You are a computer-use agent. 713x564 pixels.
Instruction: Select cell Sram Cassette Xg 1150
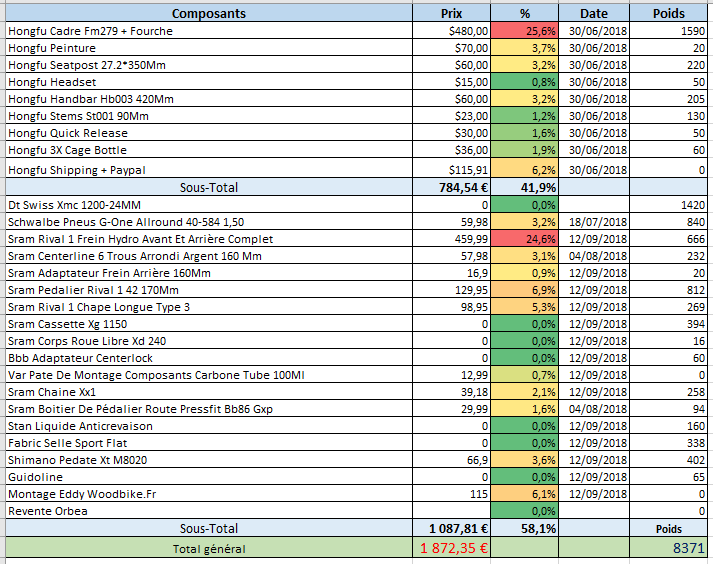pyautogui.click(x=209, y=324)
